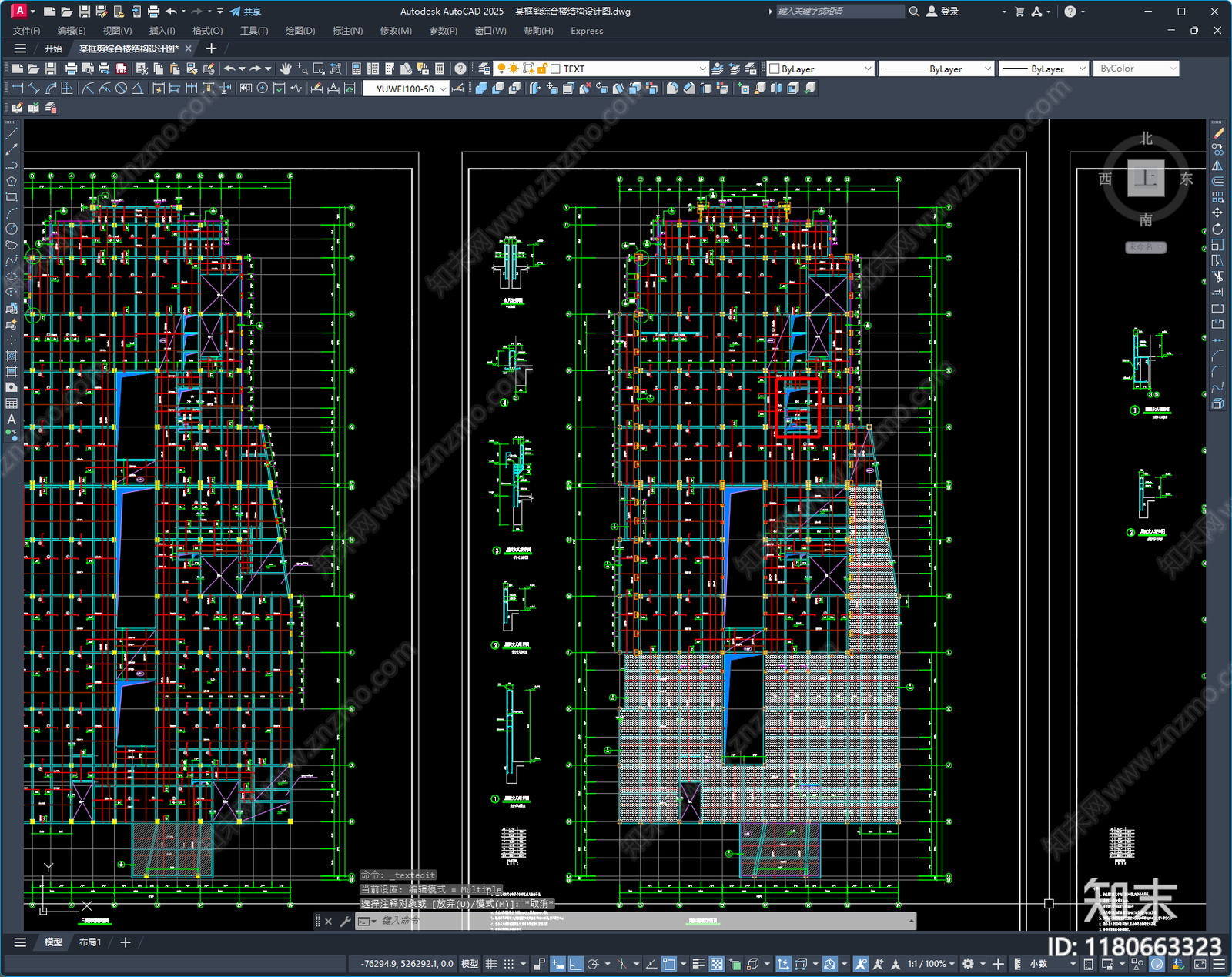1232x977 pixels.
Task: Open the 编辑(E) menu
Action: (x=72, y=31)
